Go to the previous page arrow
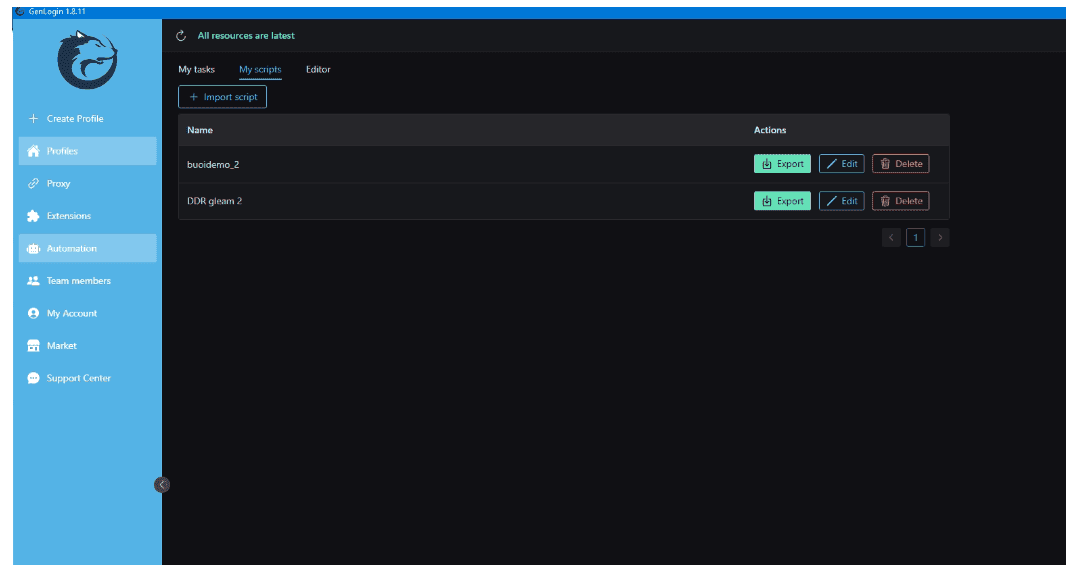The height and width of the screenshot is (573, 1075). click(x=891, y=237)
